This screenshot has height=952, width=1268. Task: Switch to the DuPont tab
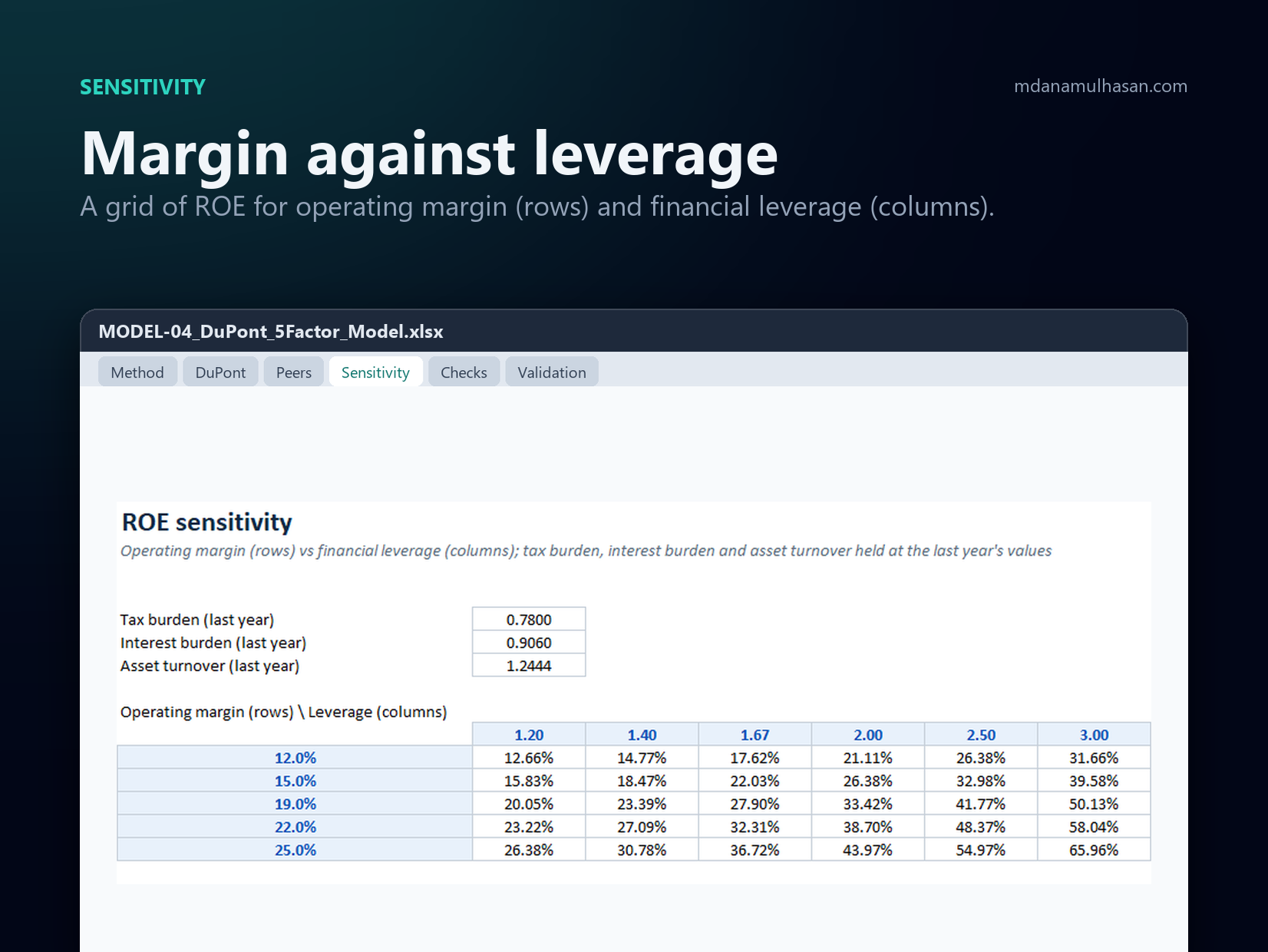(x=220, y=372)
